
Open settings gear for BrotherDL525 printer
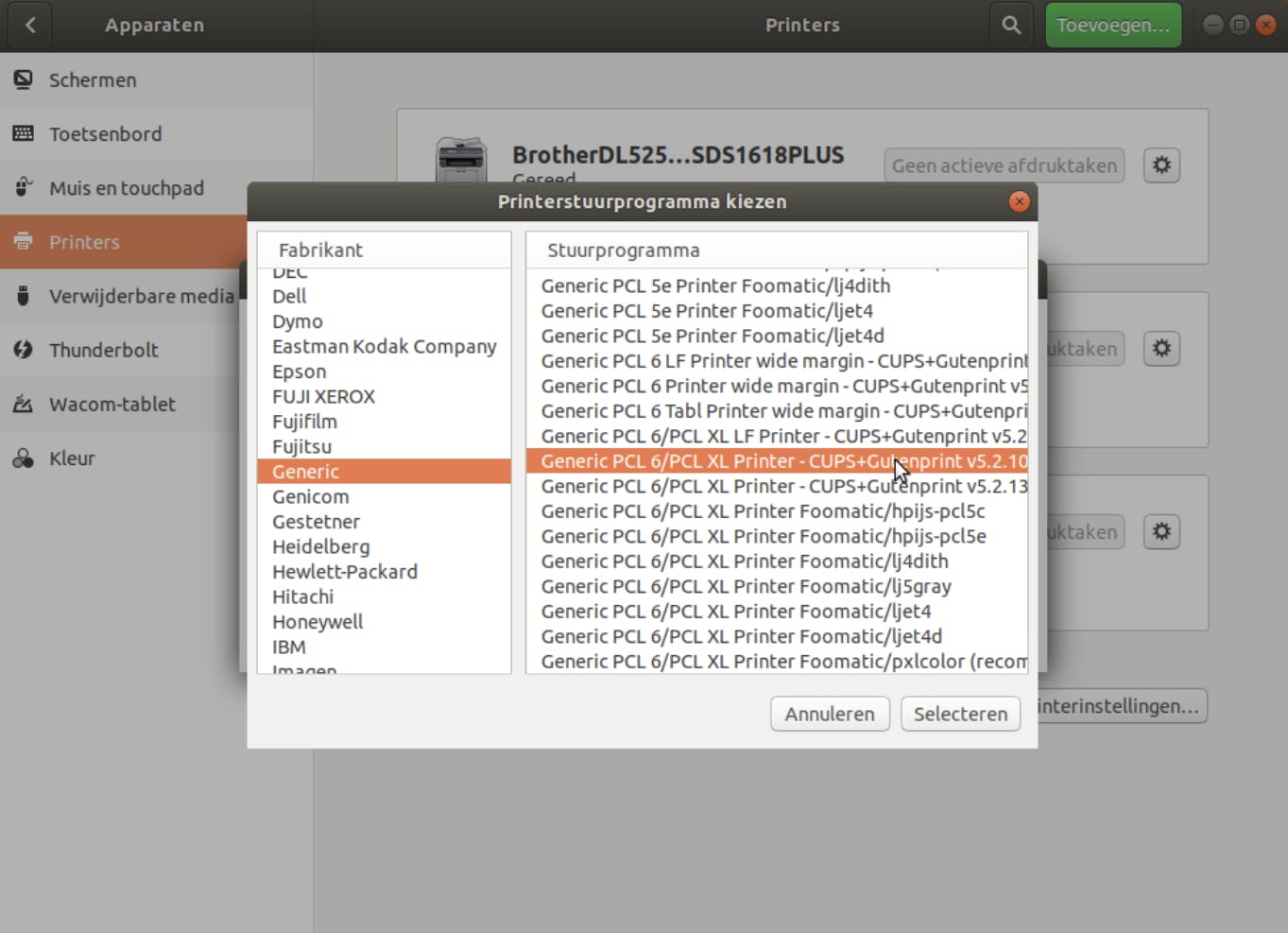1161,165
